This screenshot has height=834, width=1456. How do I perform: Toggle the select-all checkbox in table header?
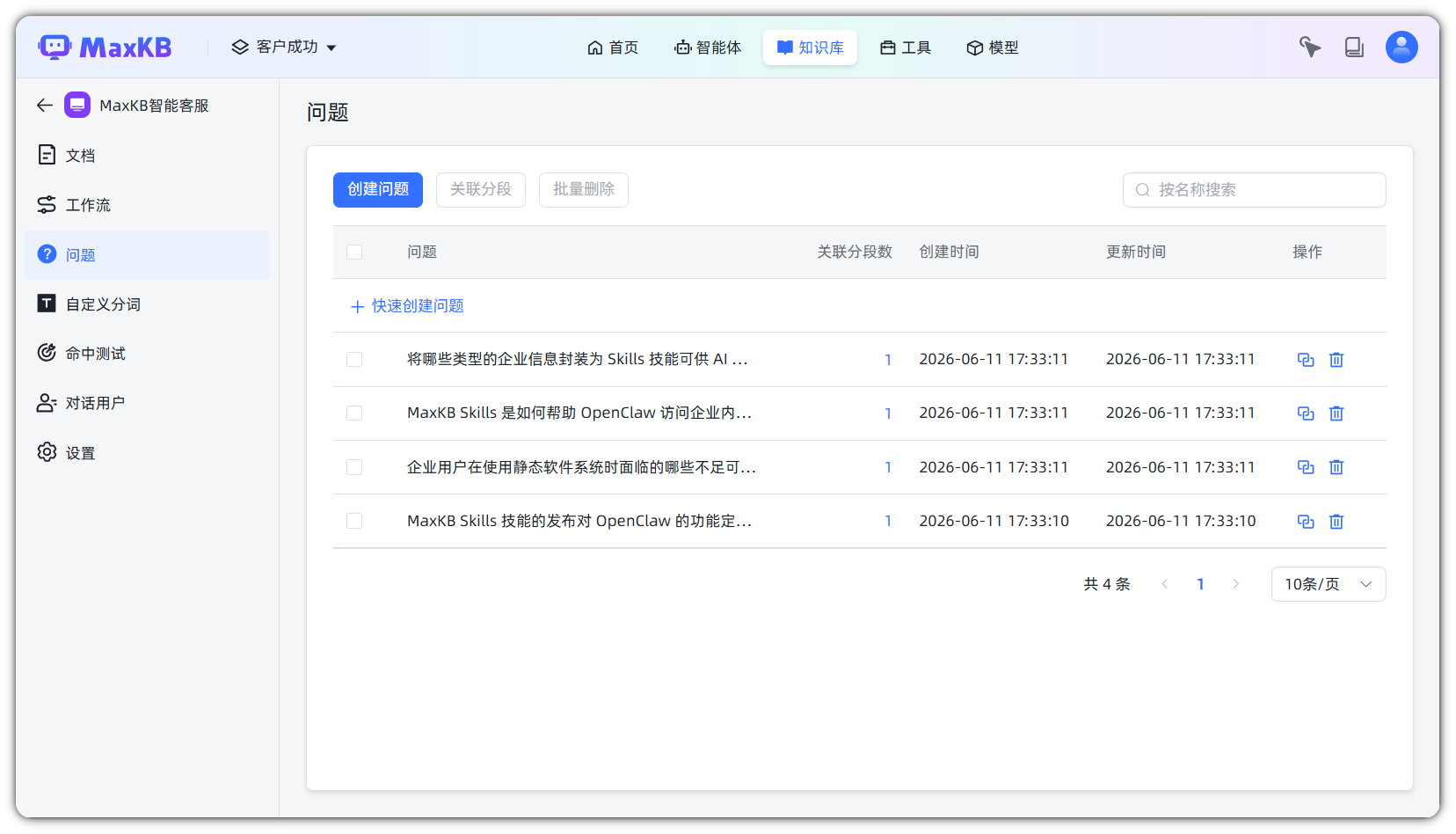354,252
